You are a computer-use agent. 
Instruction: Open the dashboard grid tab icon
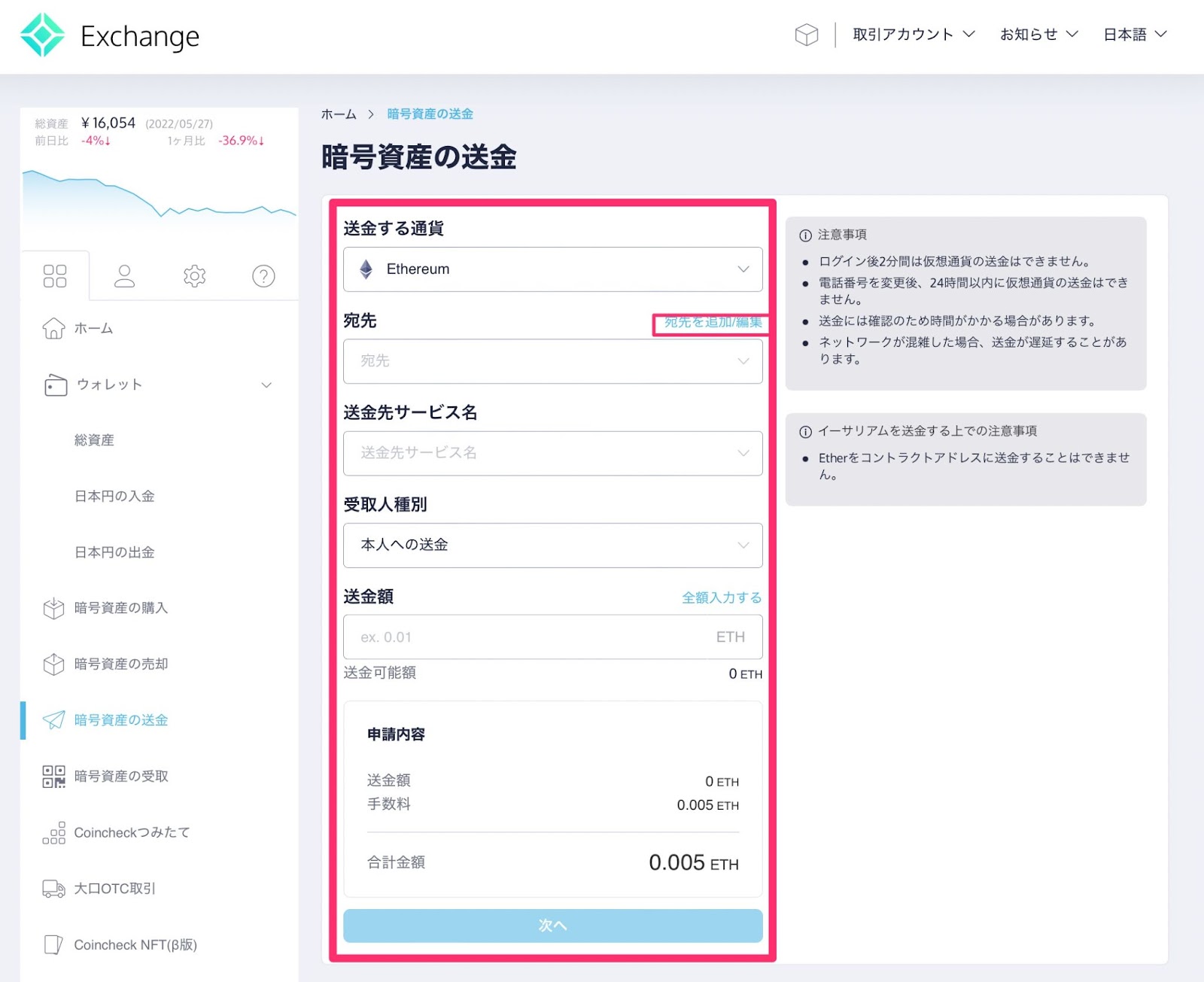55,276
